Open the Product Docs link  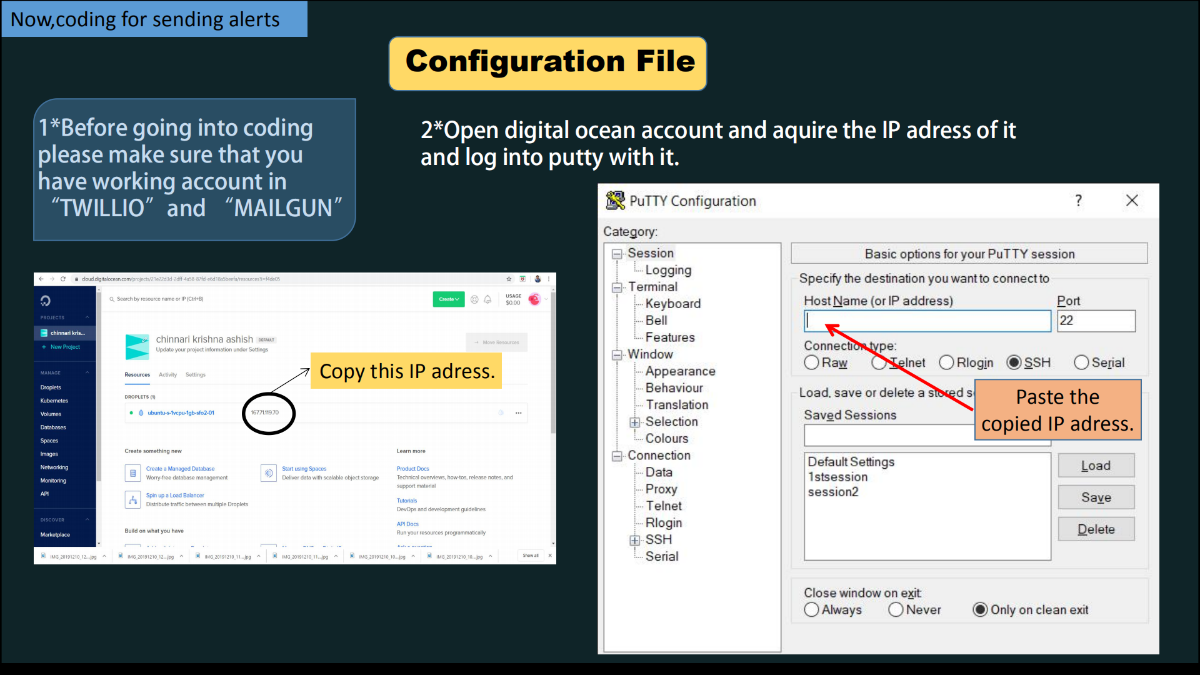click(x=413, y=469)
